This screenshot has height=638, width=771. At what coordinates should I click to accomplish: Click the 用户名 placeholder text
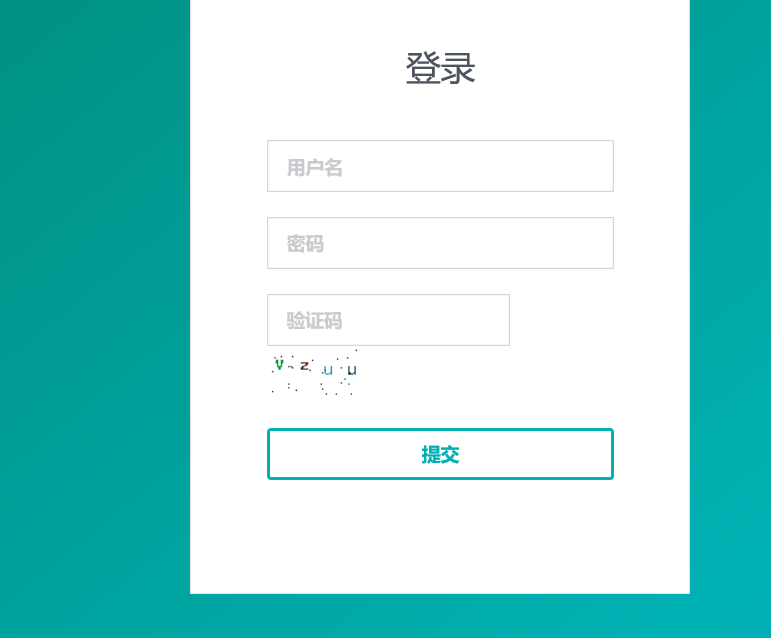tap(314, 168)
